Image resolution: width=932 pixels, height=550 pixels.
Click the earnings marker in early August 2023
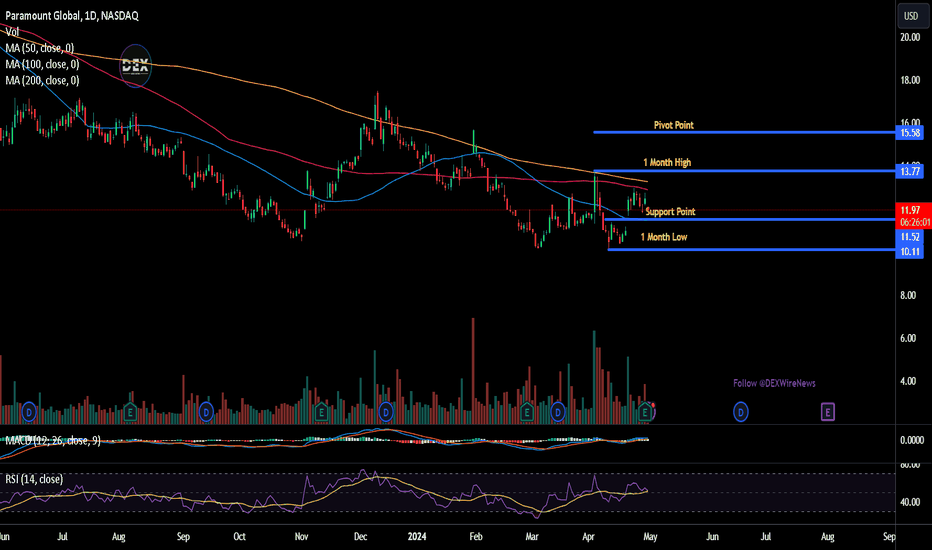(130, 411)
